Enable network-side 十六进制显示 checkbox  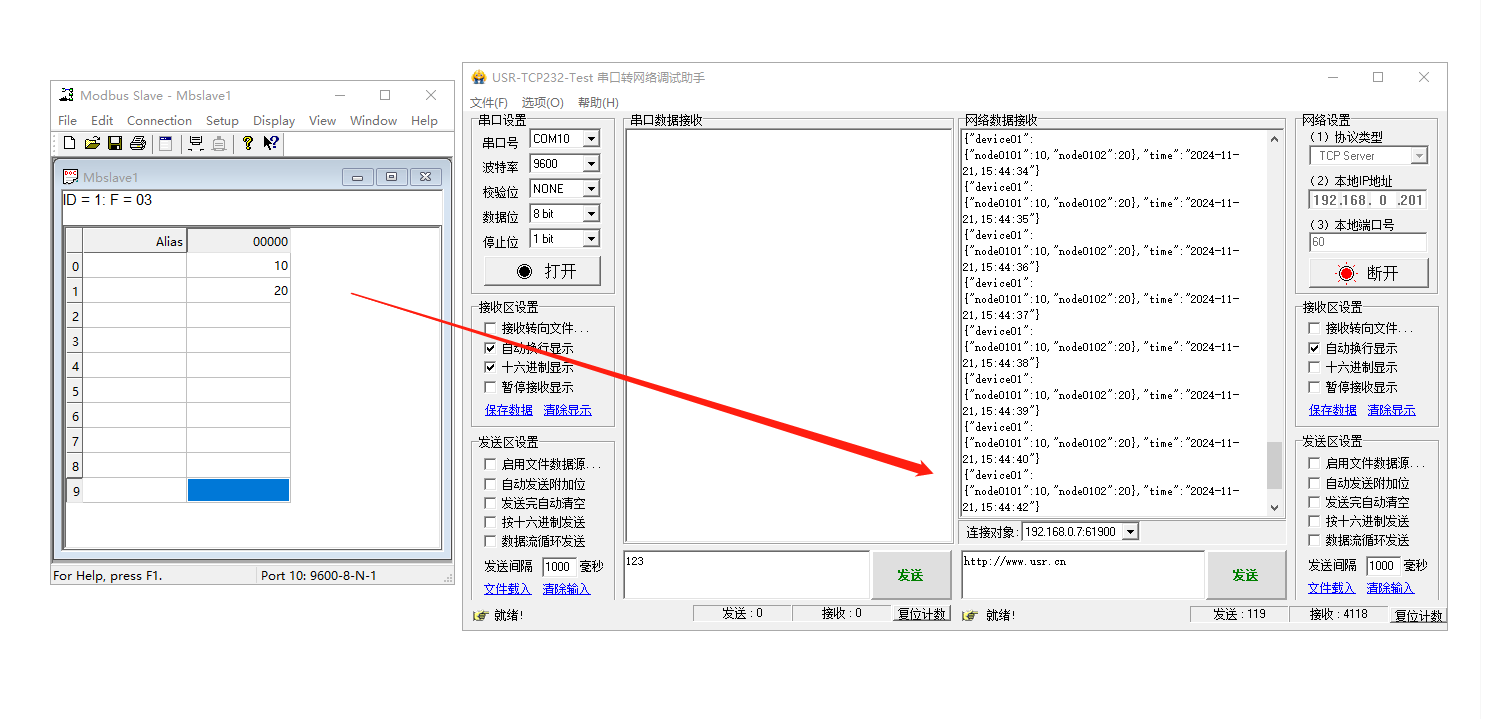pos(1314,367)
